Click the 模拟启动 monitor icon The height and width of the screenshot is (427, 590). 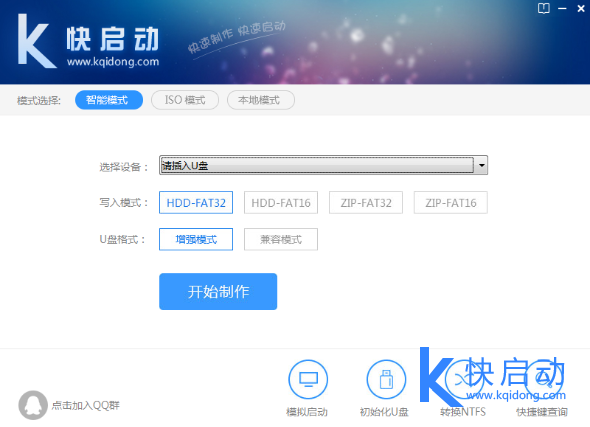pos(308,379)
